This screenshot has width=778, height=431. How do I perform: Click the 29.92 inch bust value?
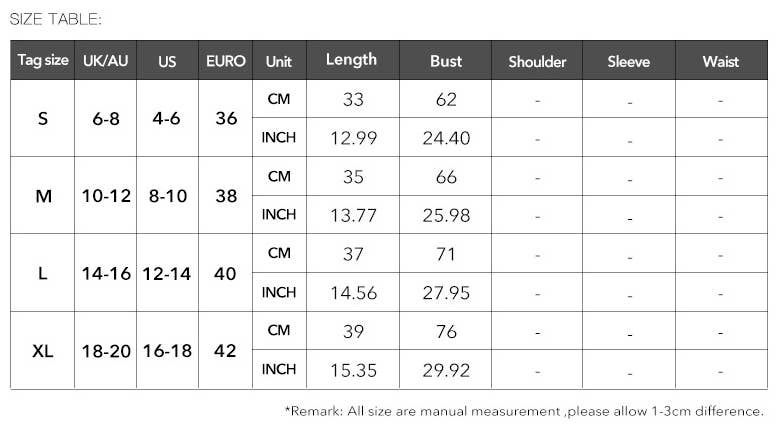click(446, 370)
